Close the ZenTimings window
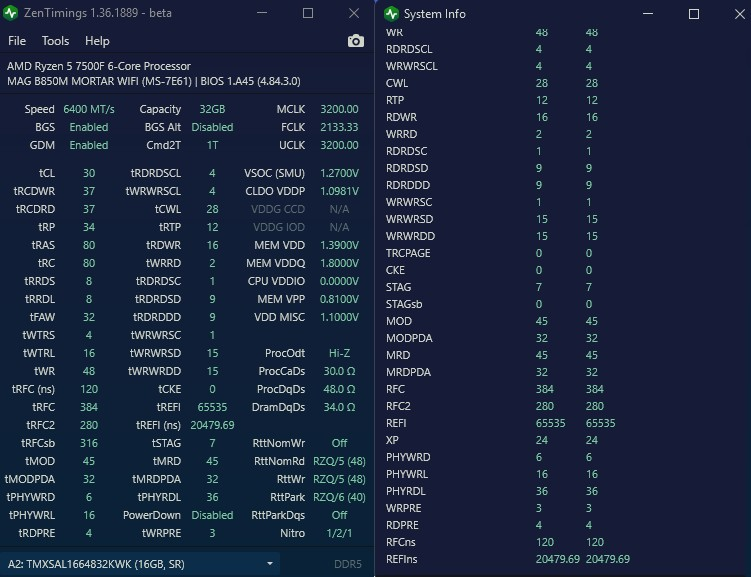Image resolution: width=751 pixels, height=577 pixels. click(x=354, y=13)
